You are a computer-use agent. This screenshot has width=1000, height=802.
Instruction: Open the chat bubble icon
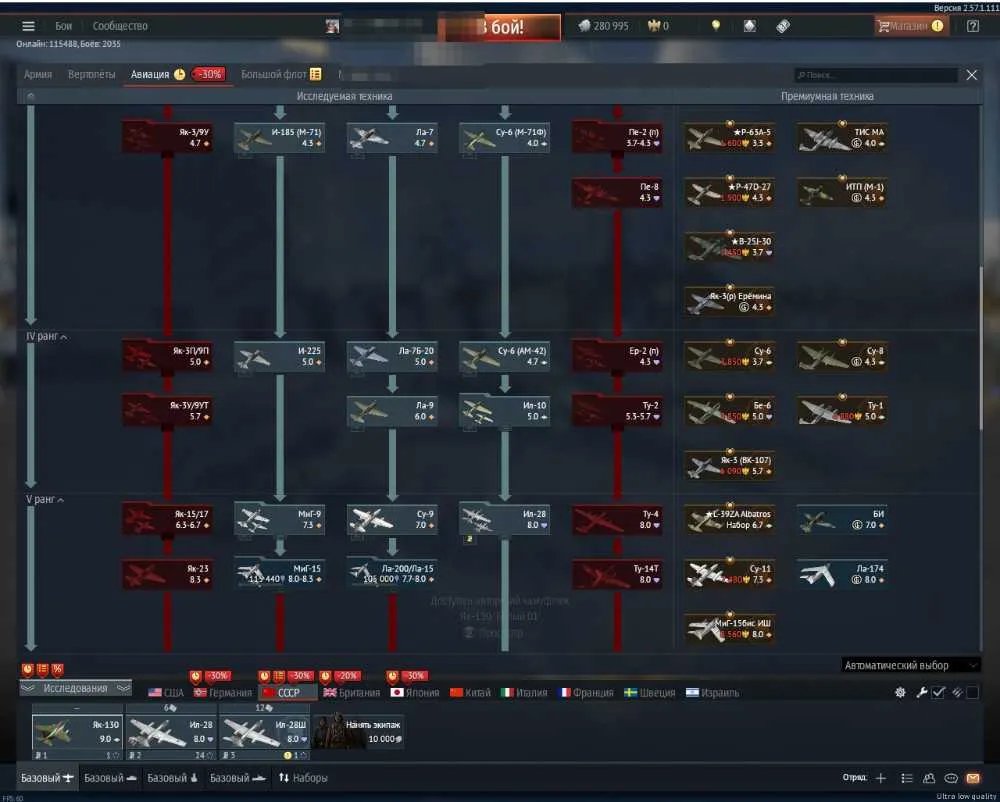[951, 778]
